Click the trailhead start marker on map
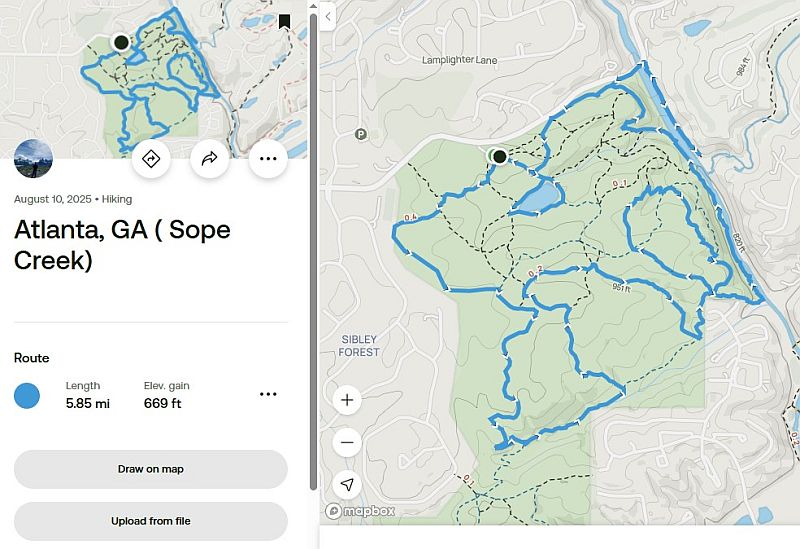This screenshot has height=549, width=800. (498, 156)
